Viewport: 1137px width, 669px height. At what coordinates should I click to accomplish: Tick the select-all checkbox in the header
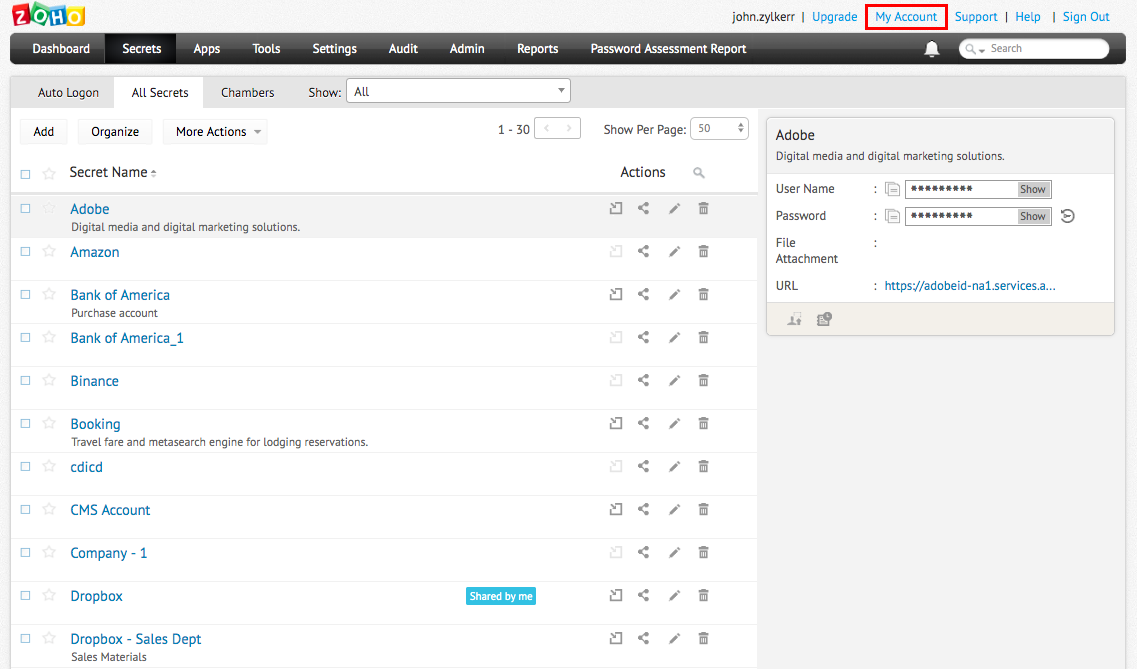[x=25, y=174]
